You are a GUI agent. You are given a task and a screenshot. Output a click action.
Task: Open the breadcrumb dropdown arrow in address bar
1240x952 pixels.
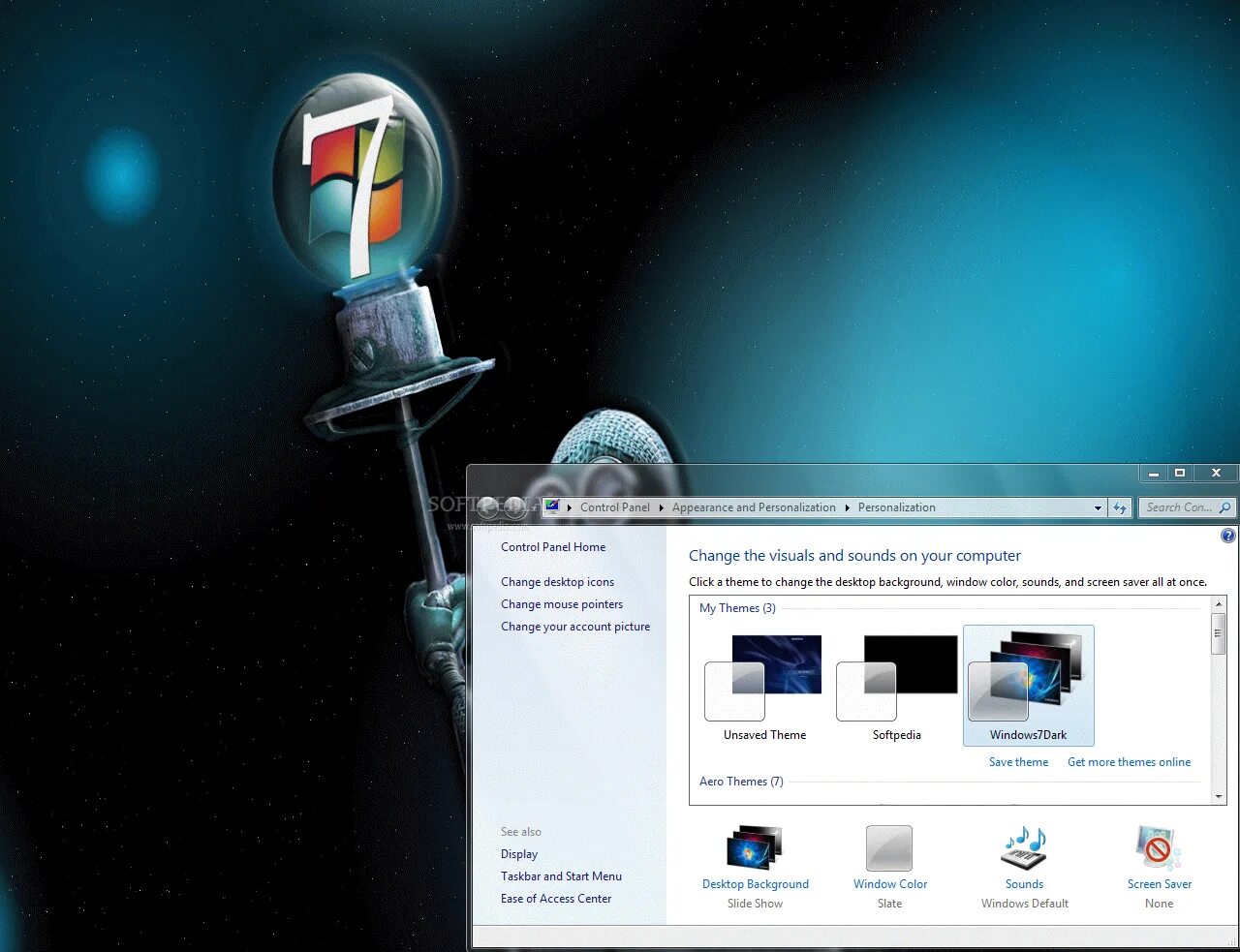tap(1097, 507)
